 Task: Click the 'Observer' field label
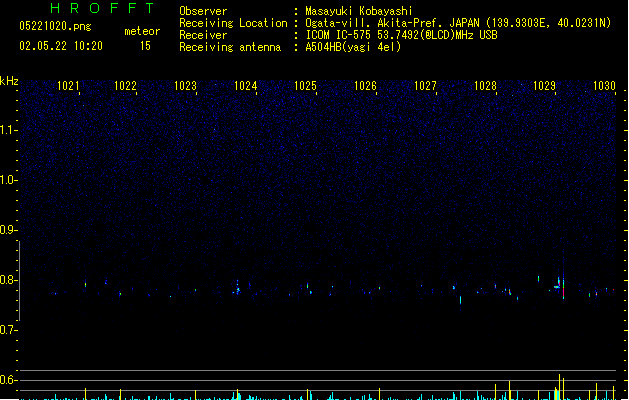[203, 11]
